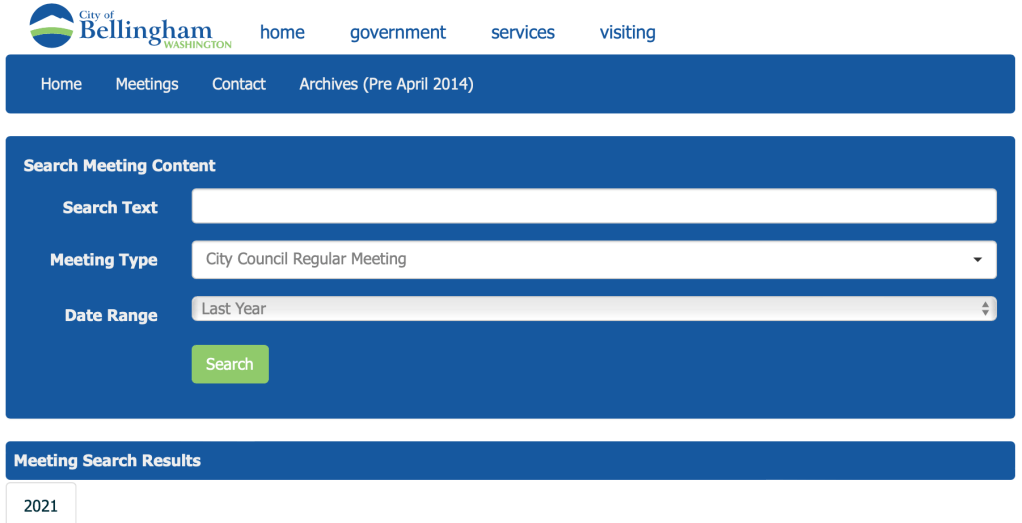Click the Date Range label

(x=111, y=315)
